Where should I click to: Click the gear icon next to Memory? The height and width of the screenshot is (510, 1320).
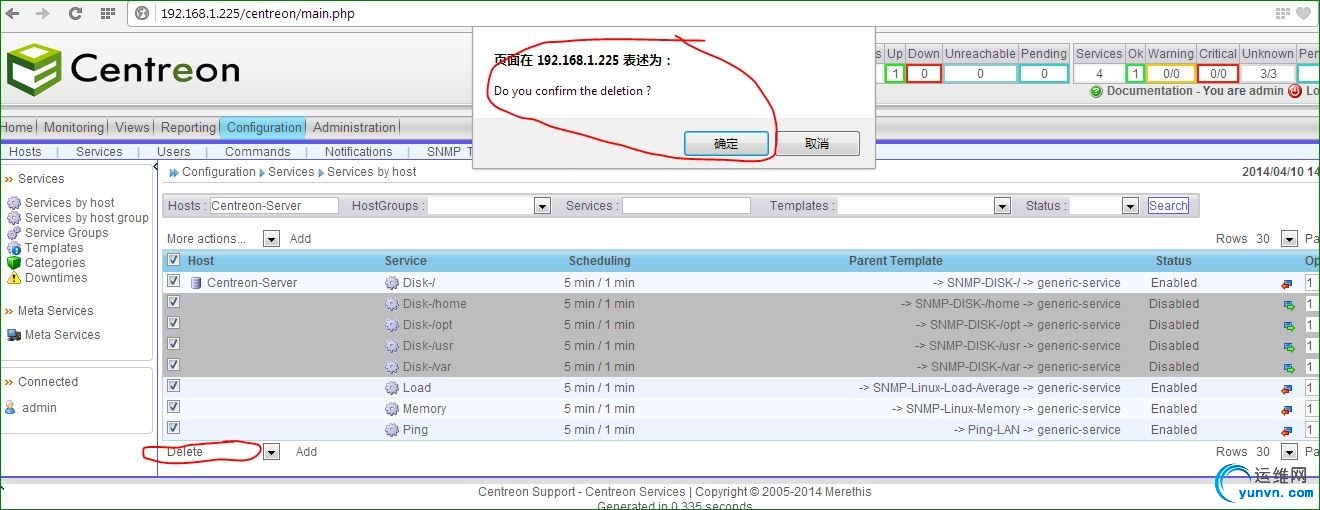click(392, 409)
